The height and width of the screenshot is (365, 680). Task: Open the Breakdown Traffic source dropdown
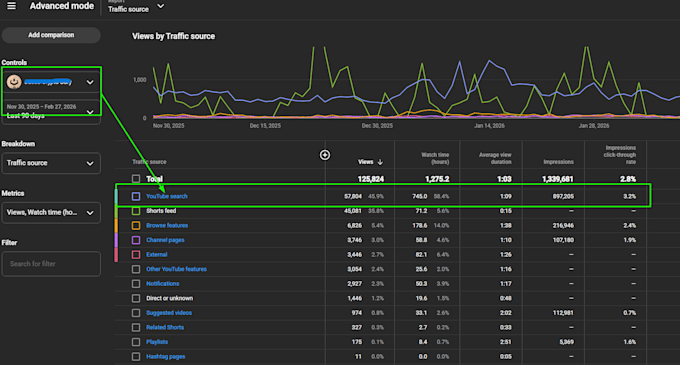tap(51, 163)
